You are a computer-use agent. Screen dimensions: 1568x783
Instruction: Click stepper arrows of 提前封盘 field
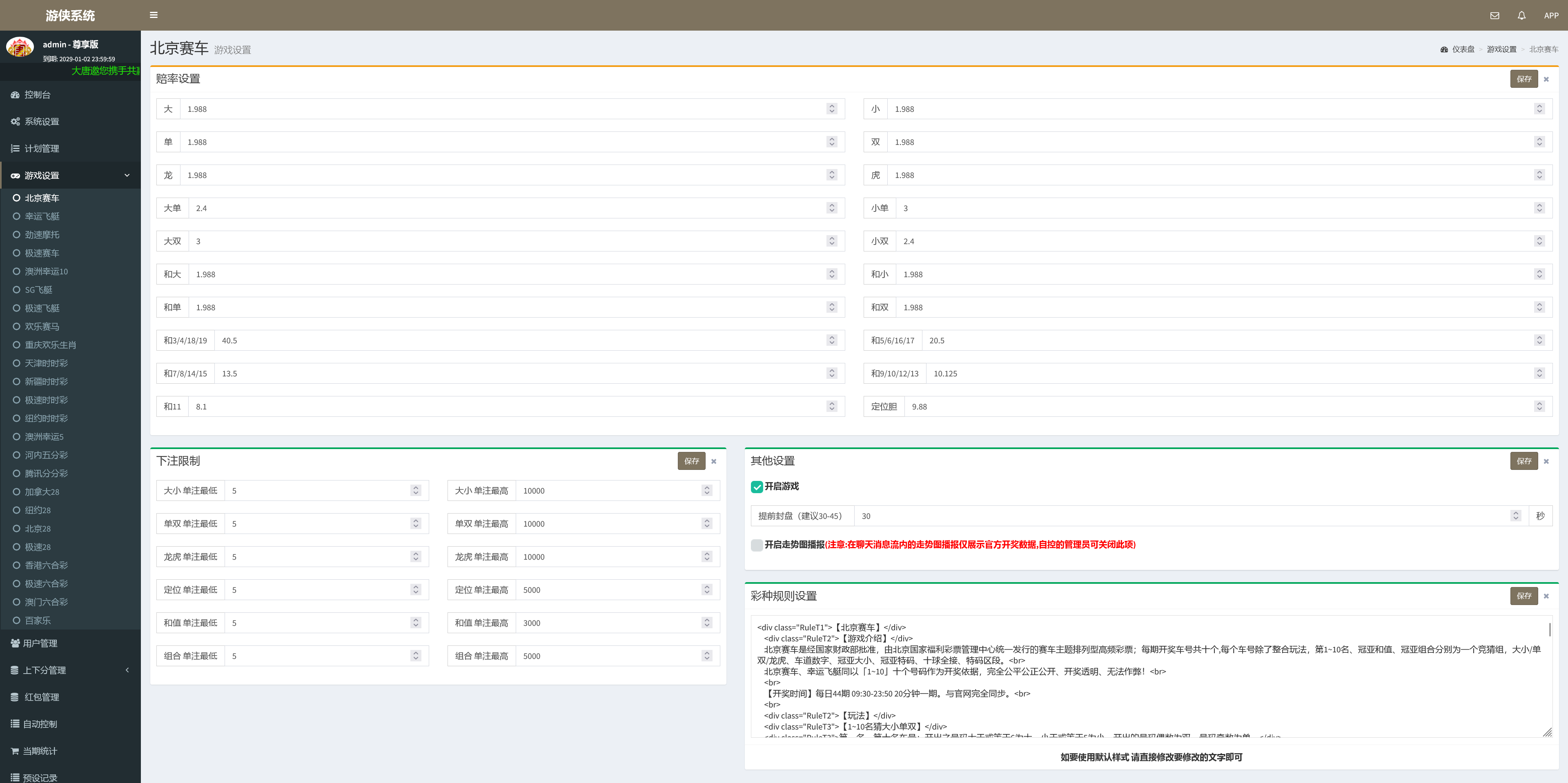click(x=1515, y=516)
